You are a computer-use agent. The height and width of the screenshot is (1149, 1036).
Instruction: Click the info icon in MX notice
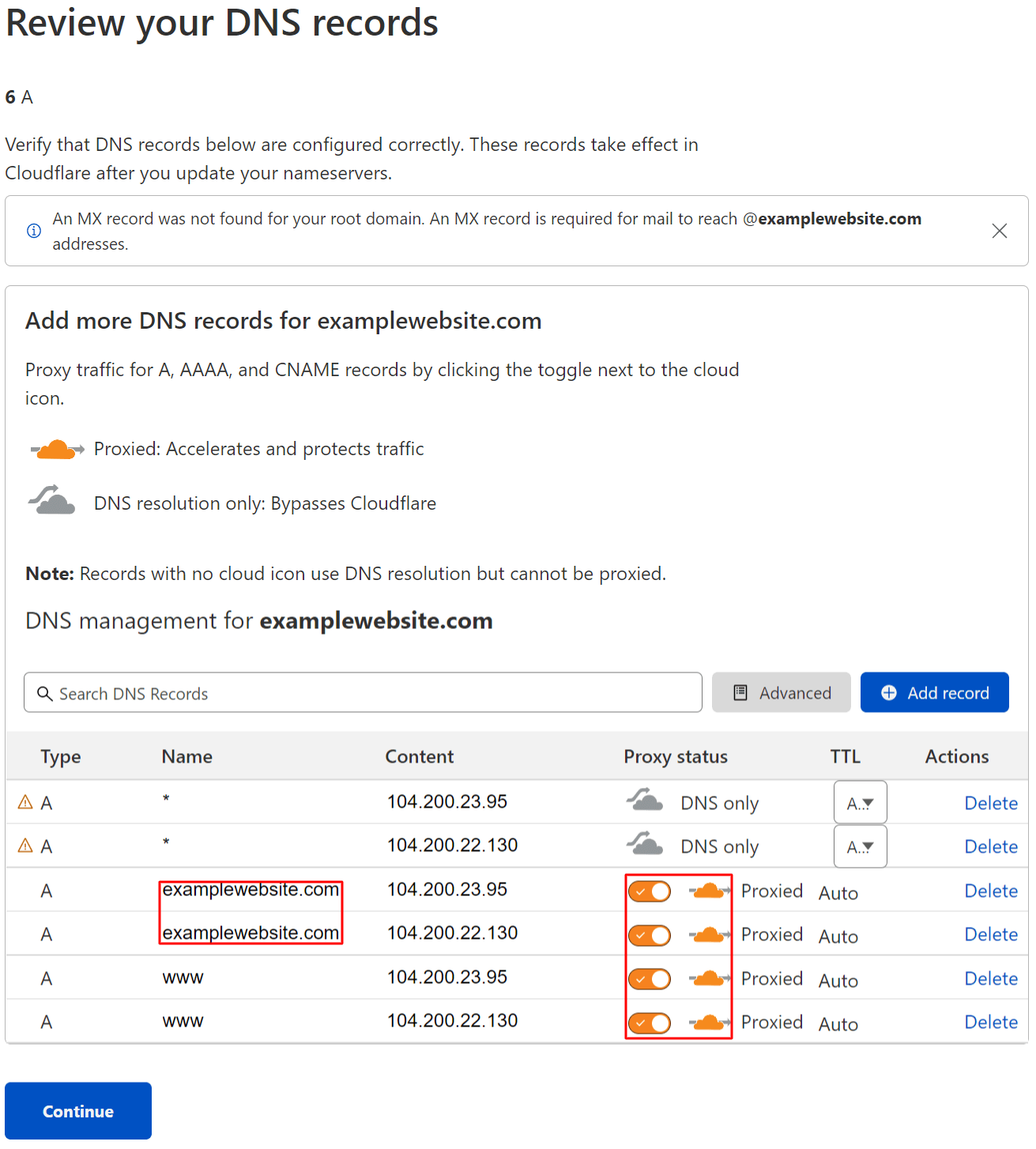click(34, 231)
